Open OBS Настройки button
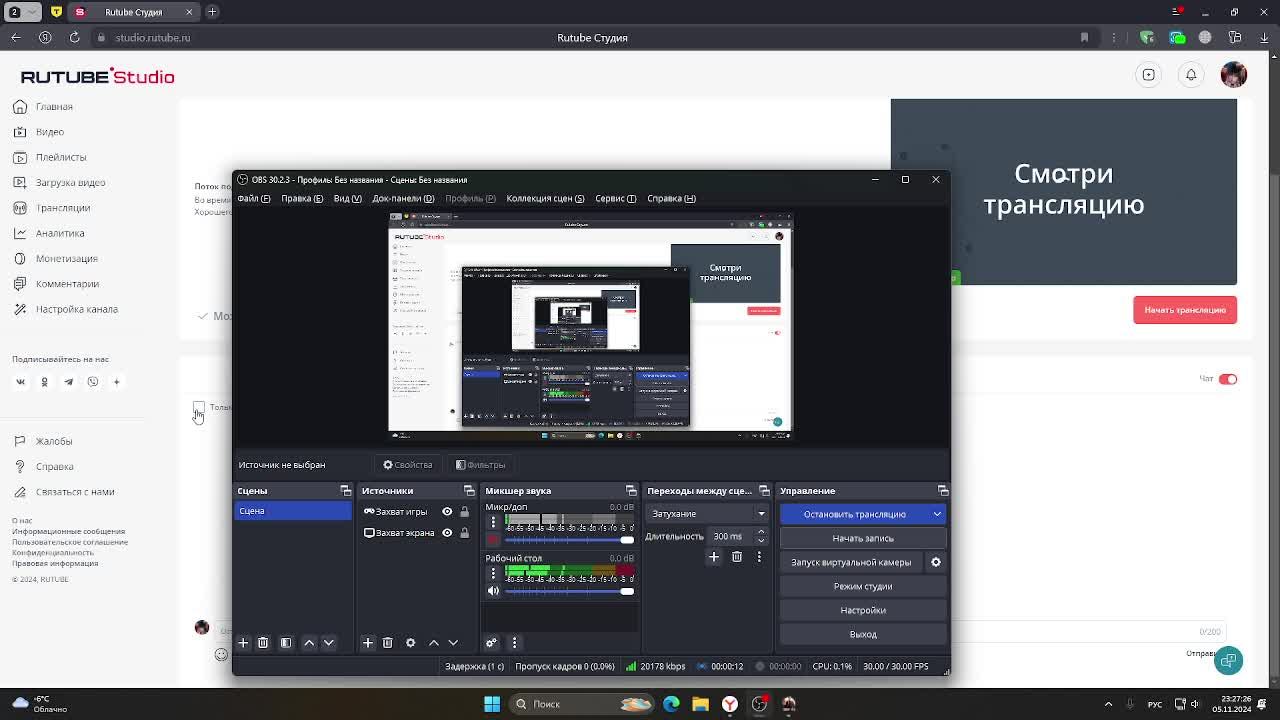The width and height of the screenshot is (1280, 720). (863, 610)
